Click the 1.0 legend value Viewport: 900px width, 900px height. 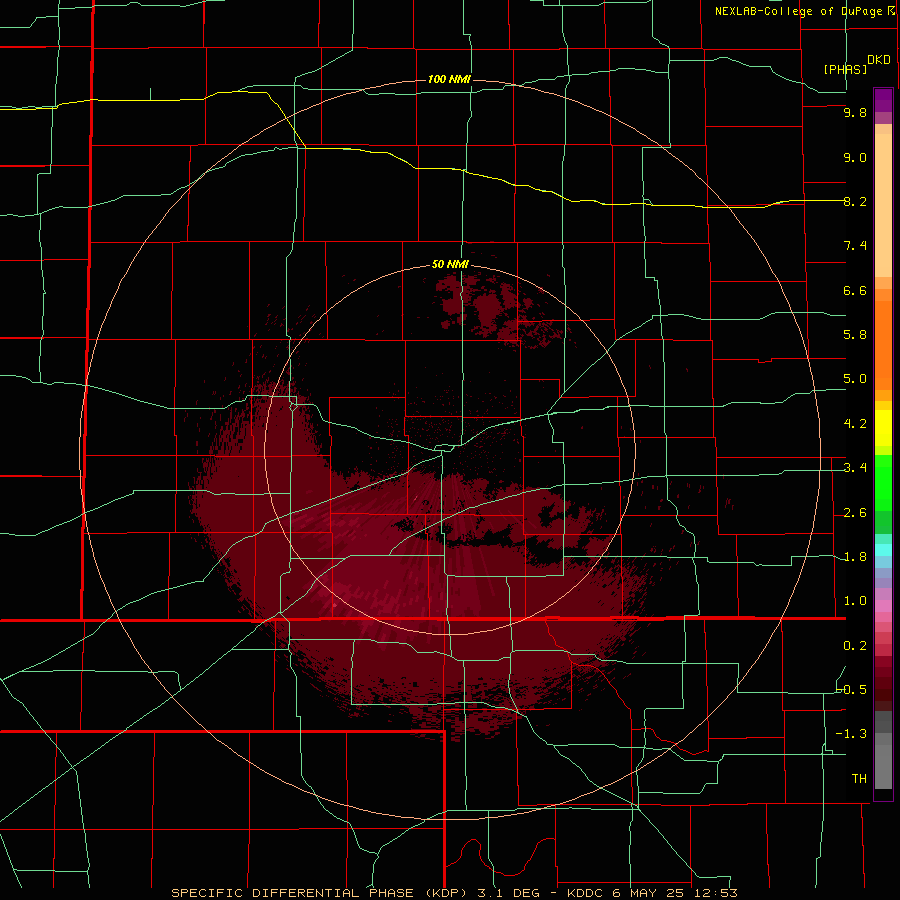pos(855,601)
